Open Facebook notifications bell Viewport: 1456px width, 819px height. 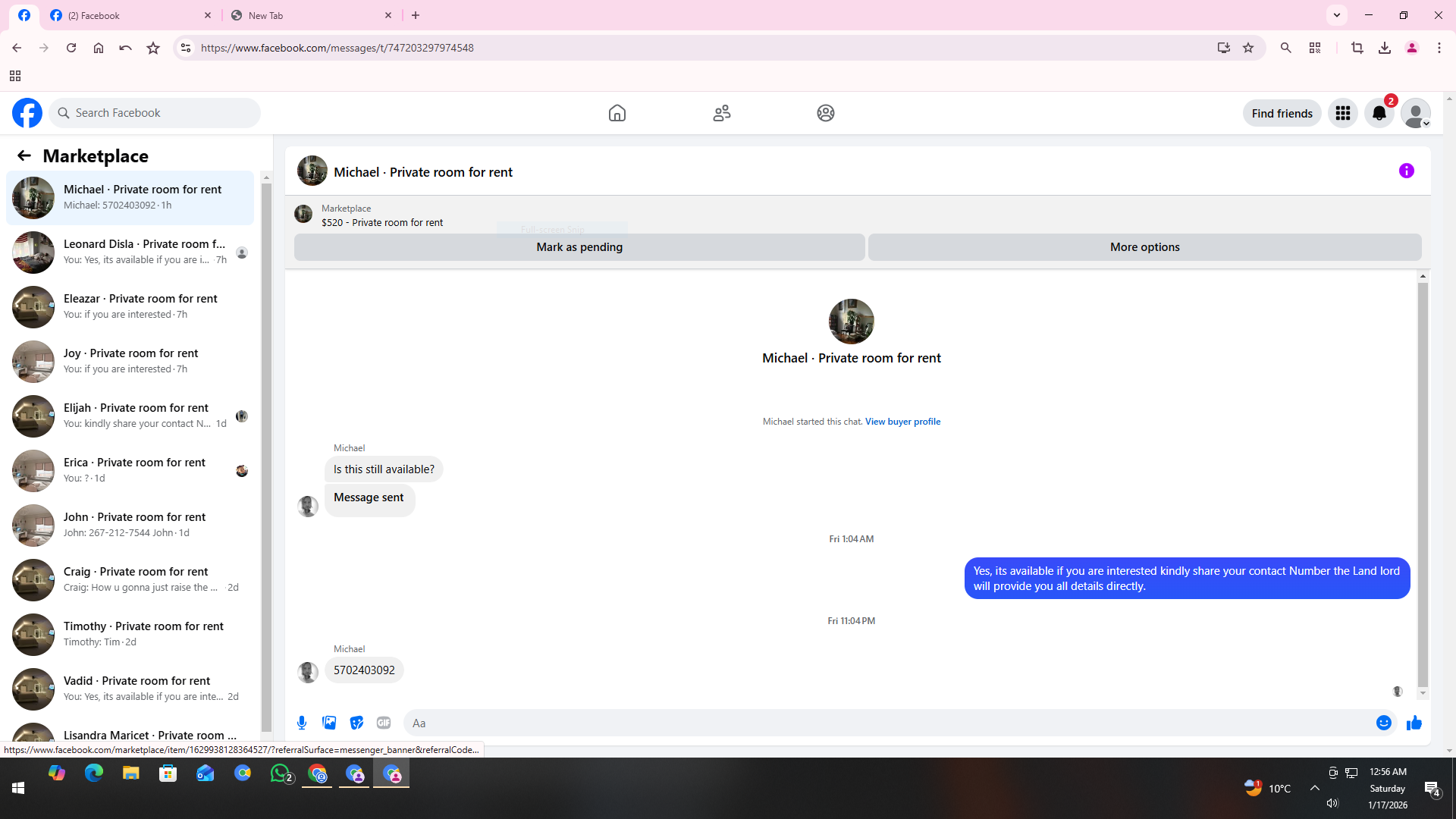click(x=1379, y=113)
